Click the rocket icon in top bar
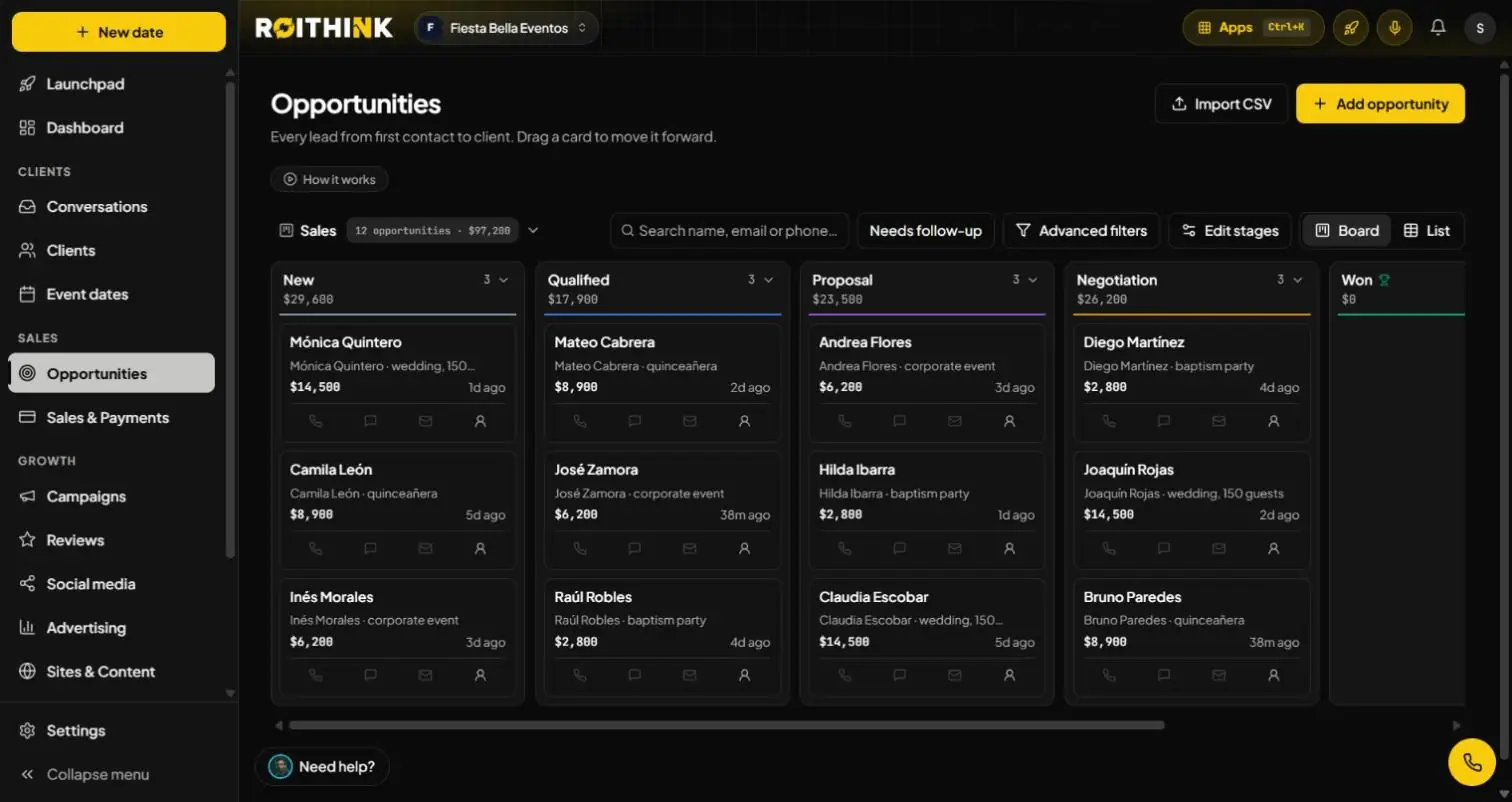This screenshot has width=1512, height=802. point(1350,28)
